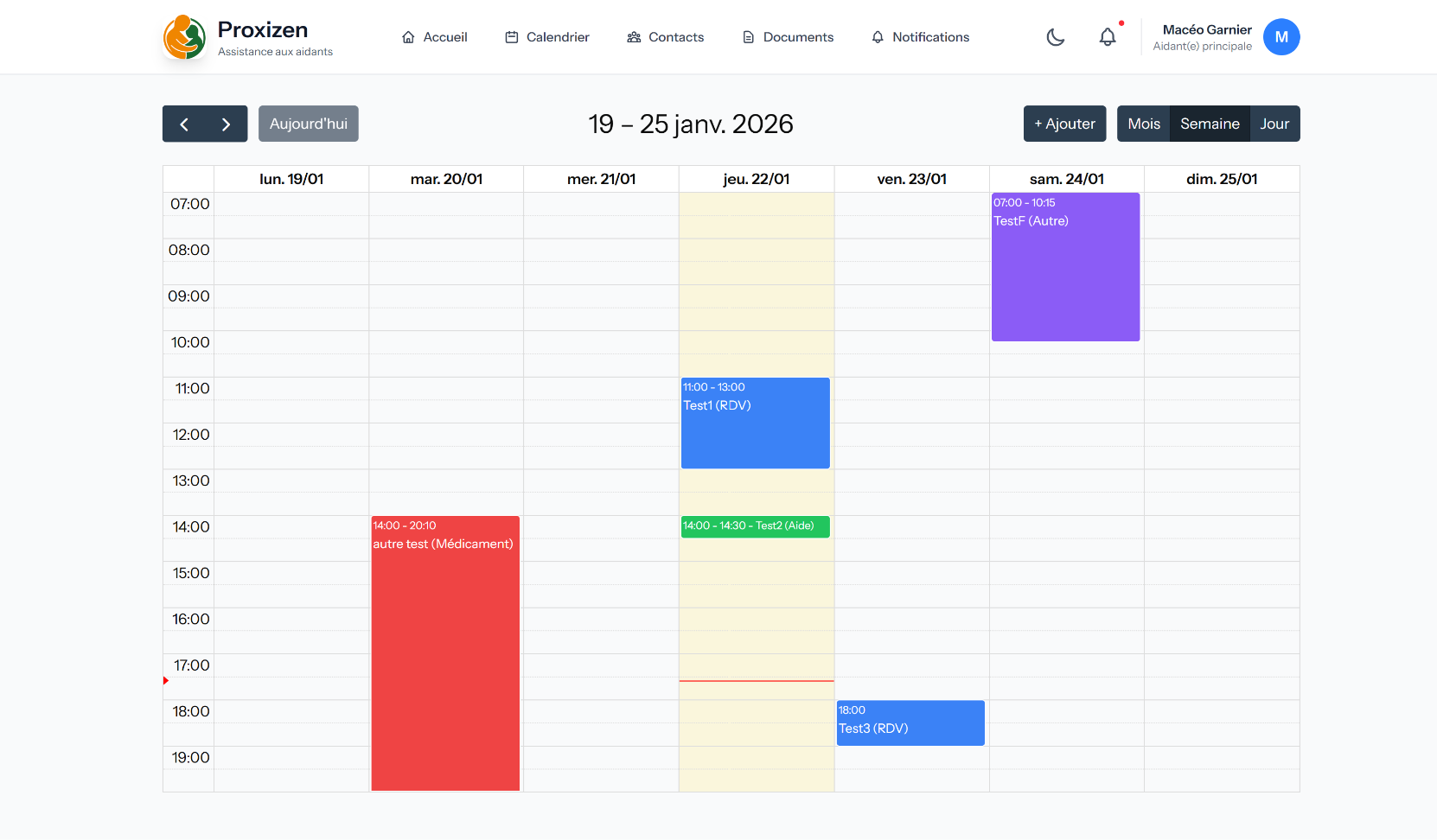
Task: Select the mar. 20/01 column header
Action: click(x=446, y=179)
